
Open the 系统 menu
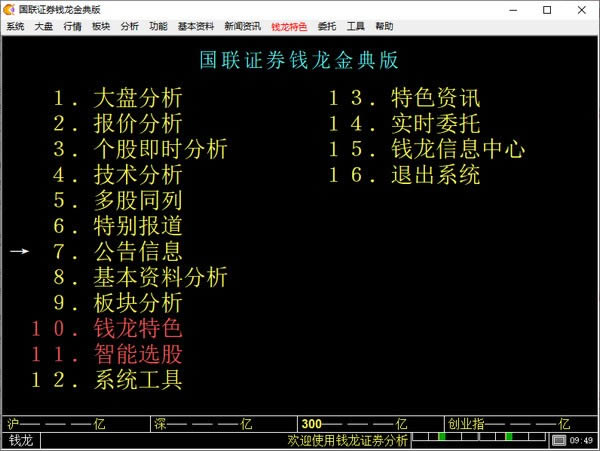pos(15,26)
